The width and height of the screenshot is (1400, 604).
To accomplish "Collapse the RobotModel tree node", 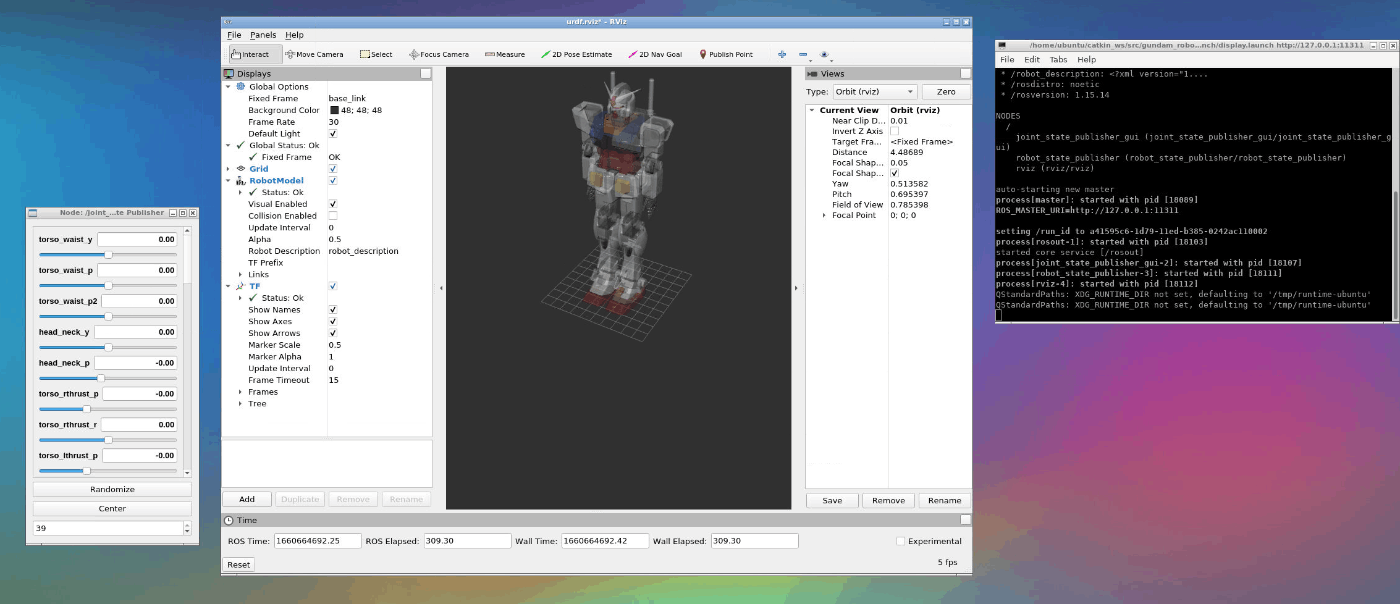I will pyautogui.click(x=228, y=181).
